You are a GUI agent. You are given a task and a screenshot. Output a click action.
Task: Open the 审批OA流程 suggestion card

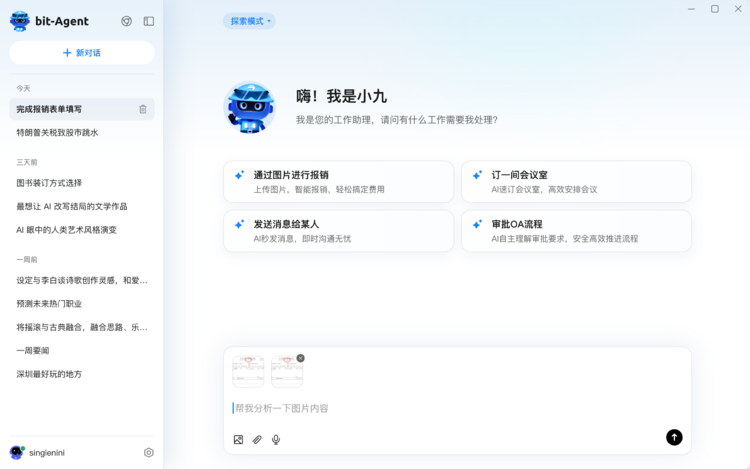click(x=576, y=231)
